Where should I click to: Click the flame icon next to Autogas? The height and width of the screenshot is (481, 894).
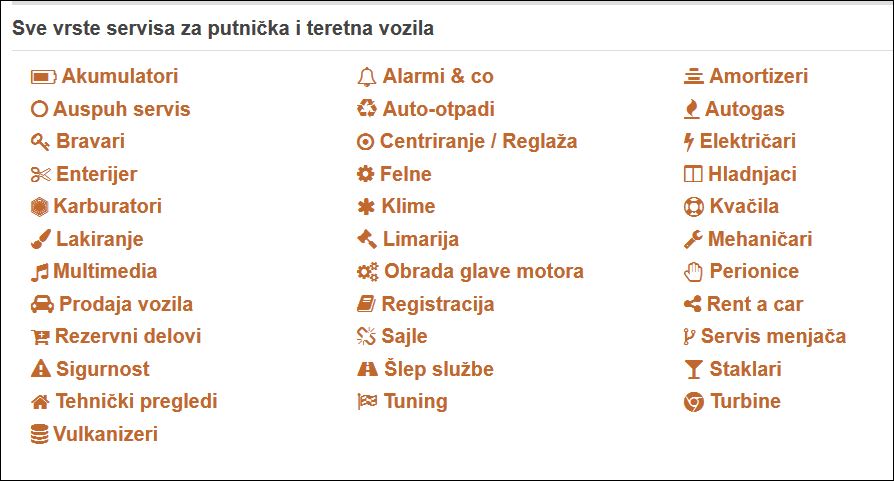[692, 109]
